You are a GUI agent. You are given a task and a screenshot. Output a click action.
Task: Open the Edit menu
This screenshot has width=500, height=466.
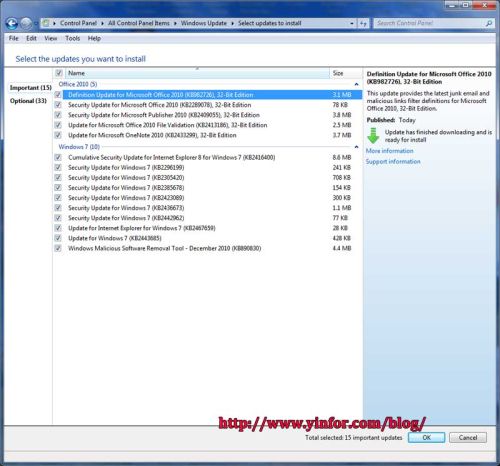[31, 38]
